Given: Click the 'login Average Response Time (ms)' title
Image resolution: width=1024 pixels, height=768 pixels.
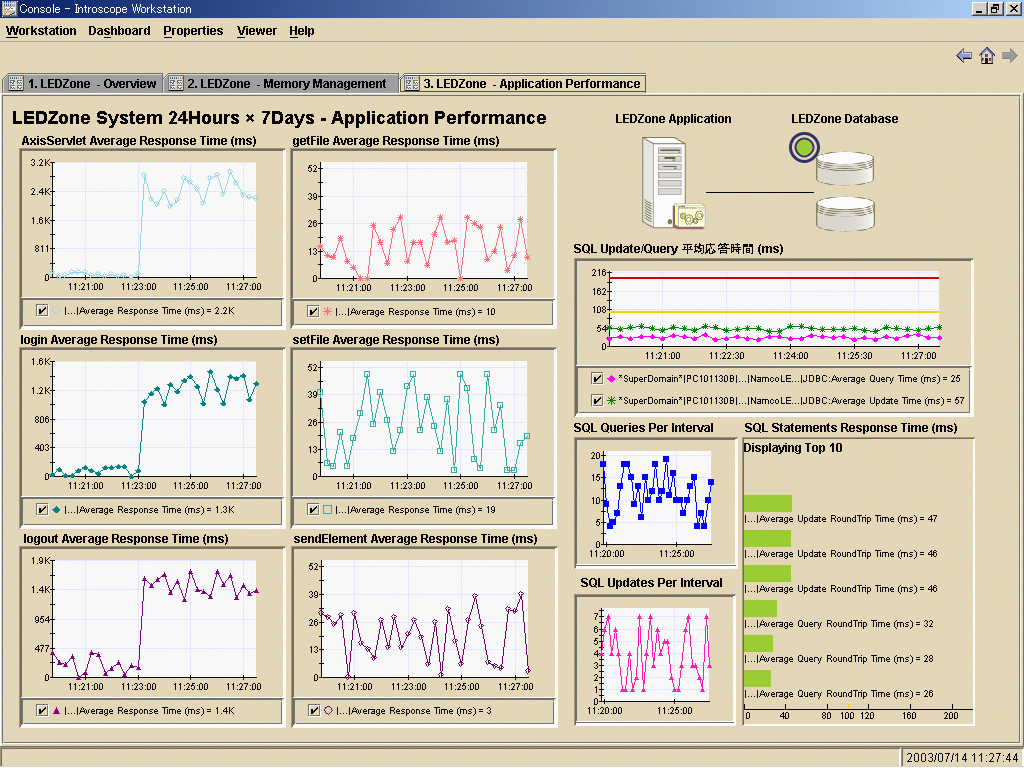Looking at the screenshot, I should point(119,340).
